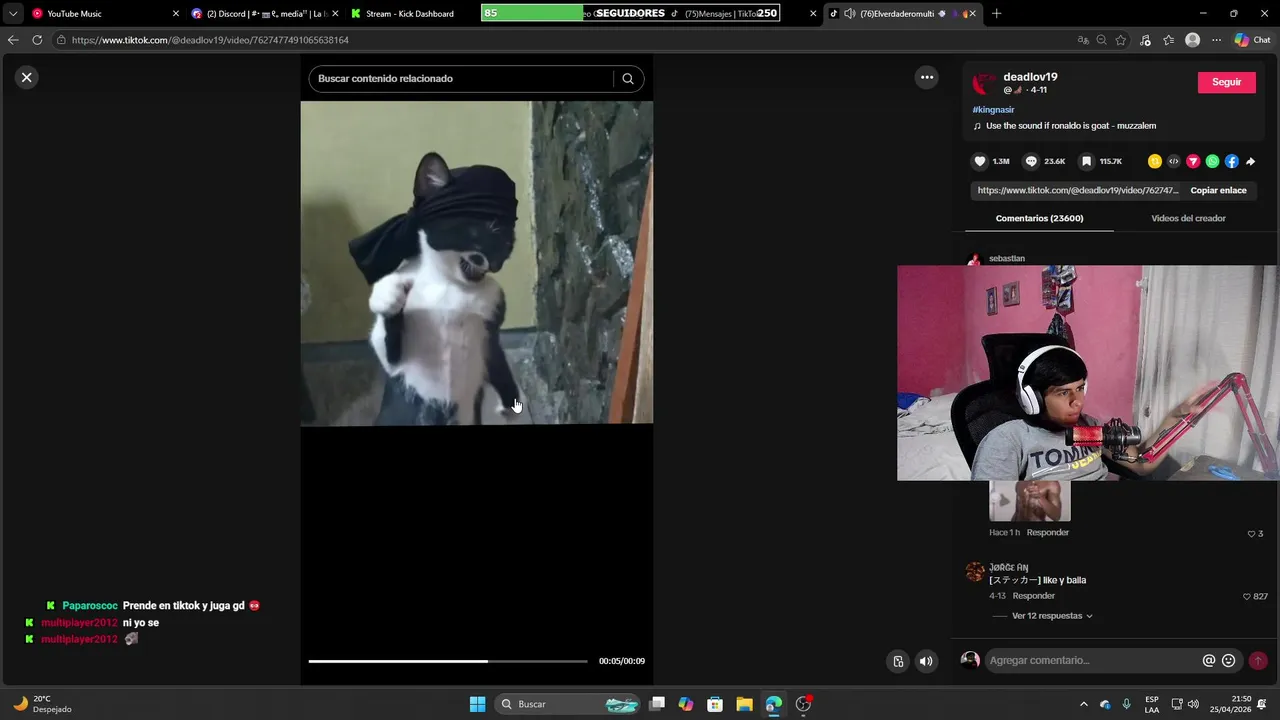
Task: Open the three-dots more options menu above video
Action: [x=927, y=77]
